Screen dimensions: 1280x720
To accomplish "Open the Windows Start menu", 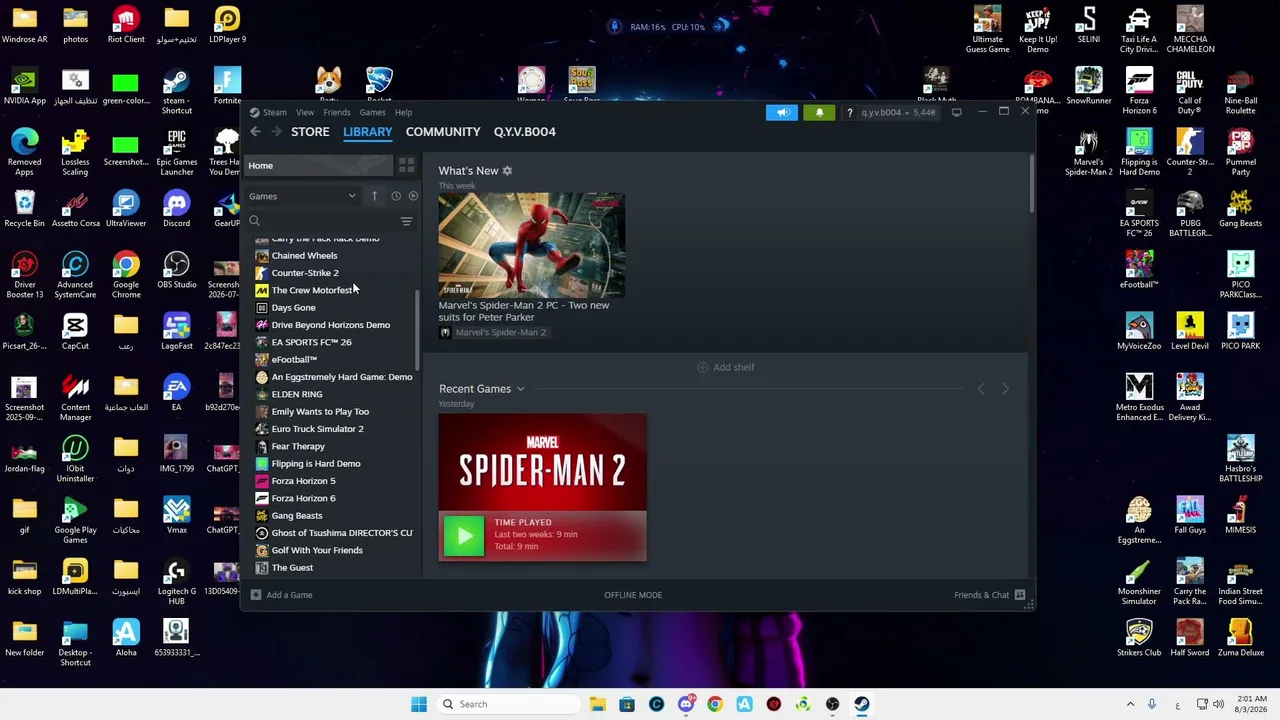I will 419,704.
